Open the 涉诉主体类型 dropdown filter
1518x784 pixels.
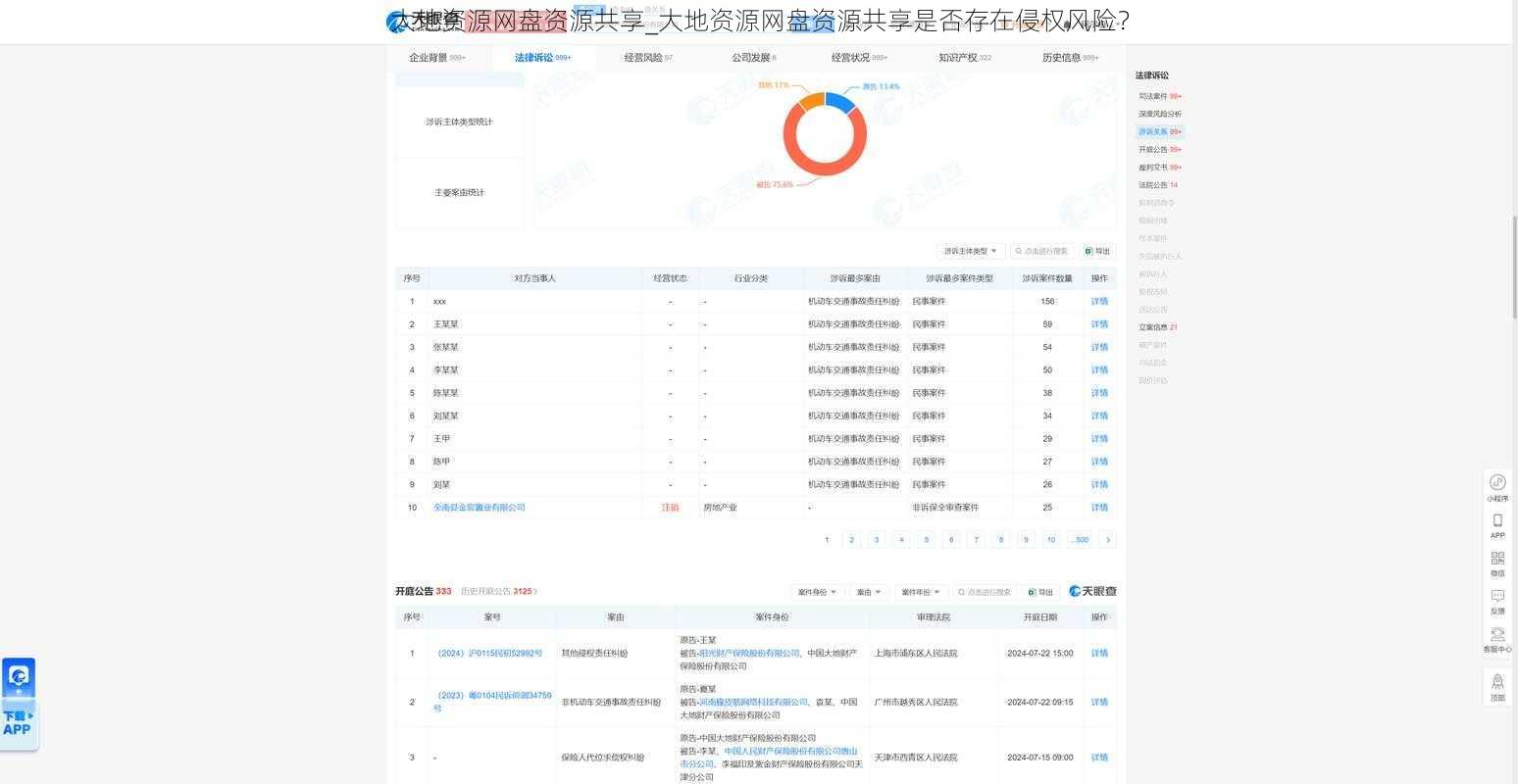coord(972,251)
